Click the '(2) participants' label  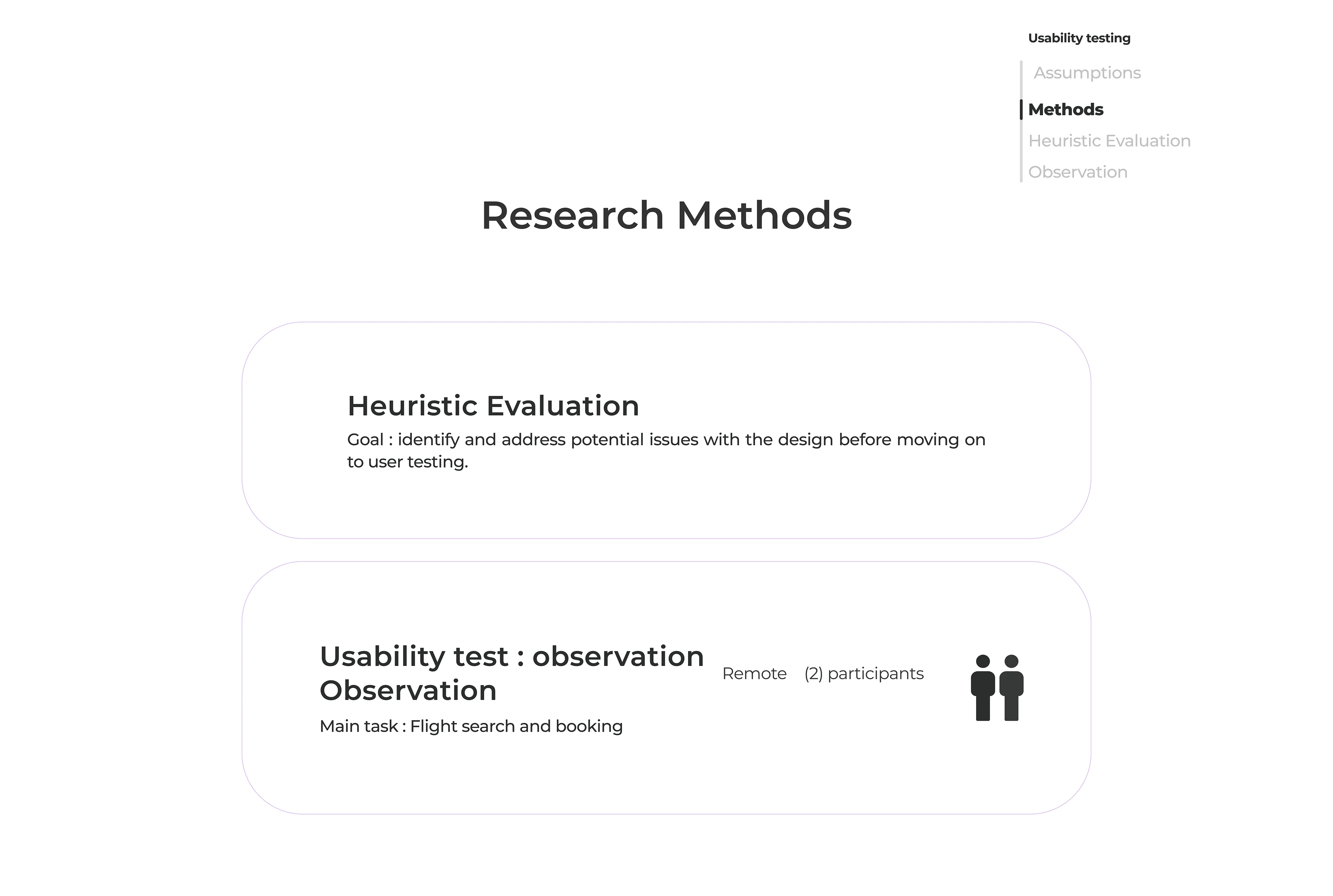864,674
